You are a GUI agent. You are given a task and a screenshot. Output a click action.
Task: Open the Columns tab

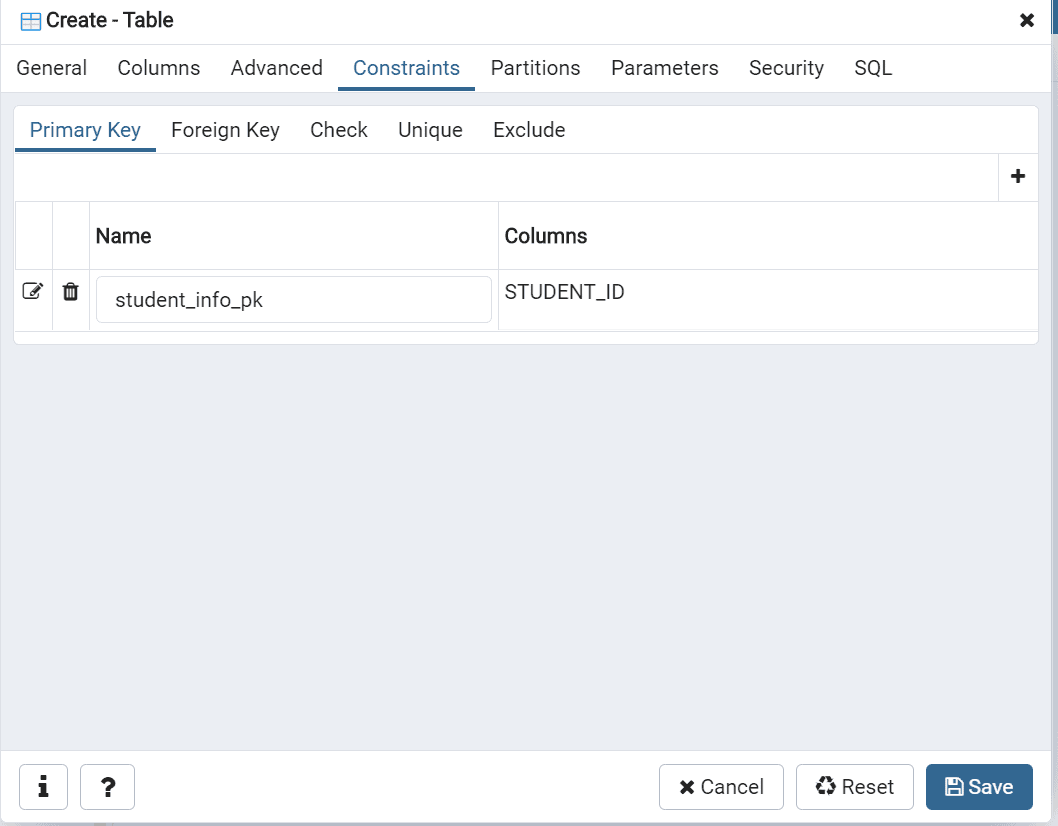tap(159, 68)
